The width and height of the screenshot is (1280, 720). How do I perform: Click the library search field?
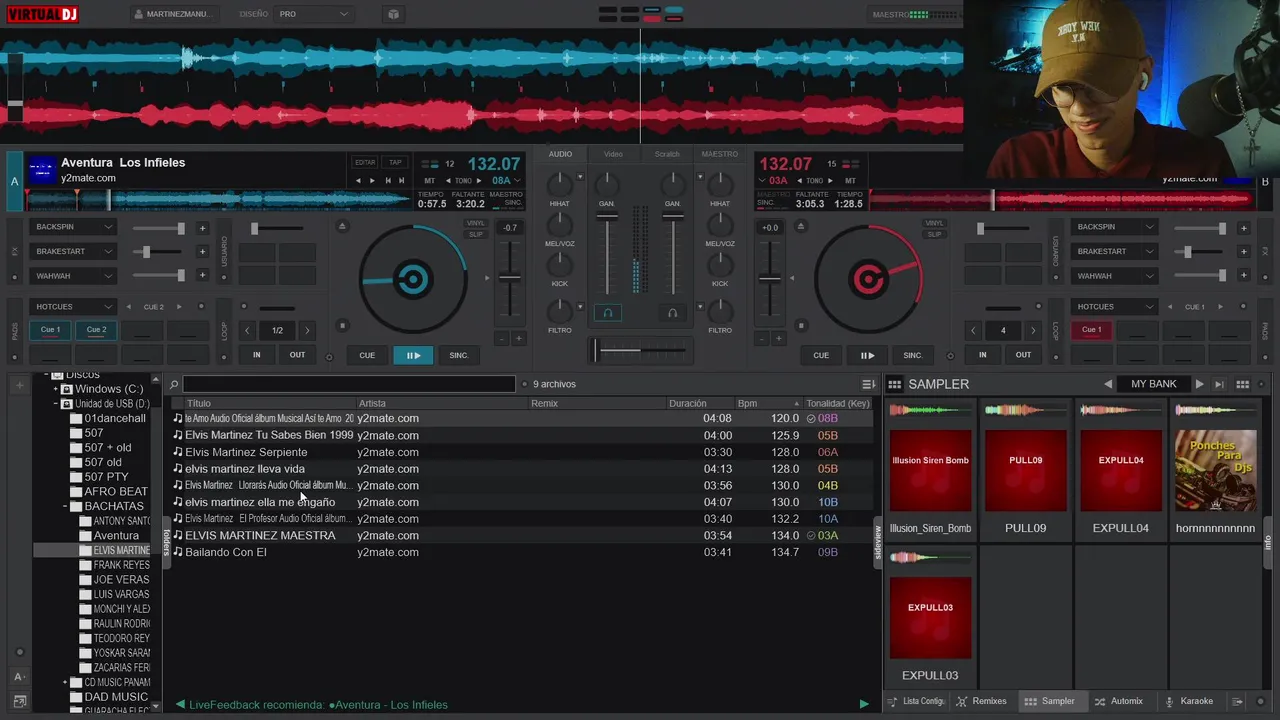point(349,384)
